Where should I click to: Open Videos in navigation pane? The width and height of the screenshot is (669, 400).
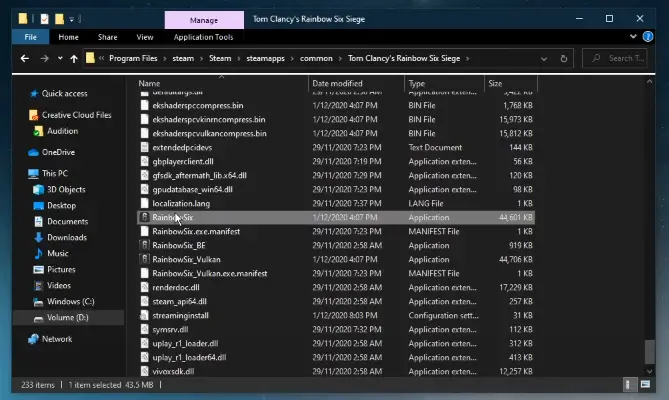tap(59, 285)
